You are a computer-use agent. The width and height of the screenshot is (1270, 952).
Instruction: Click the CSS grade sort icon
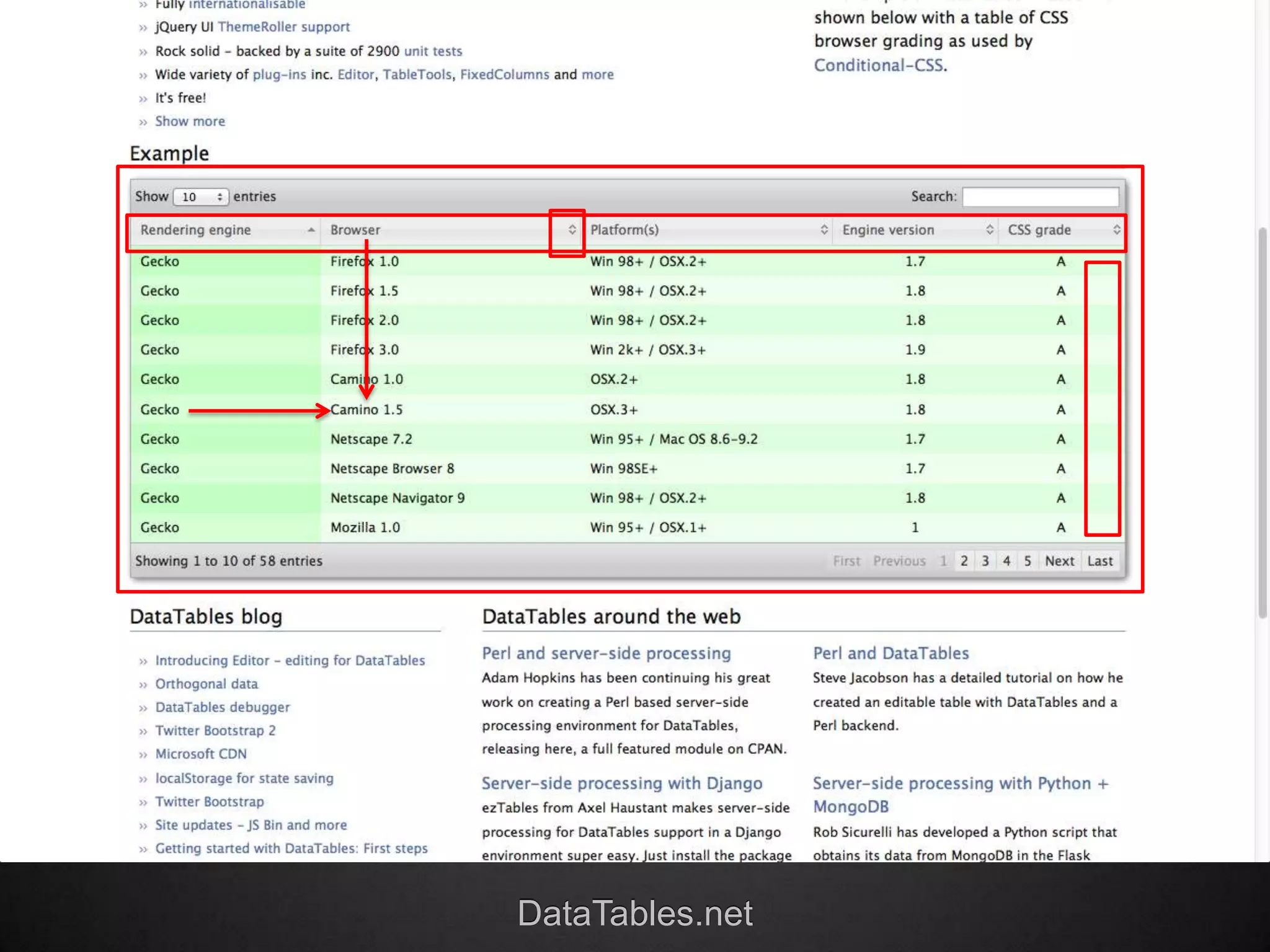pyautogui.click(x=1116, y=230)
